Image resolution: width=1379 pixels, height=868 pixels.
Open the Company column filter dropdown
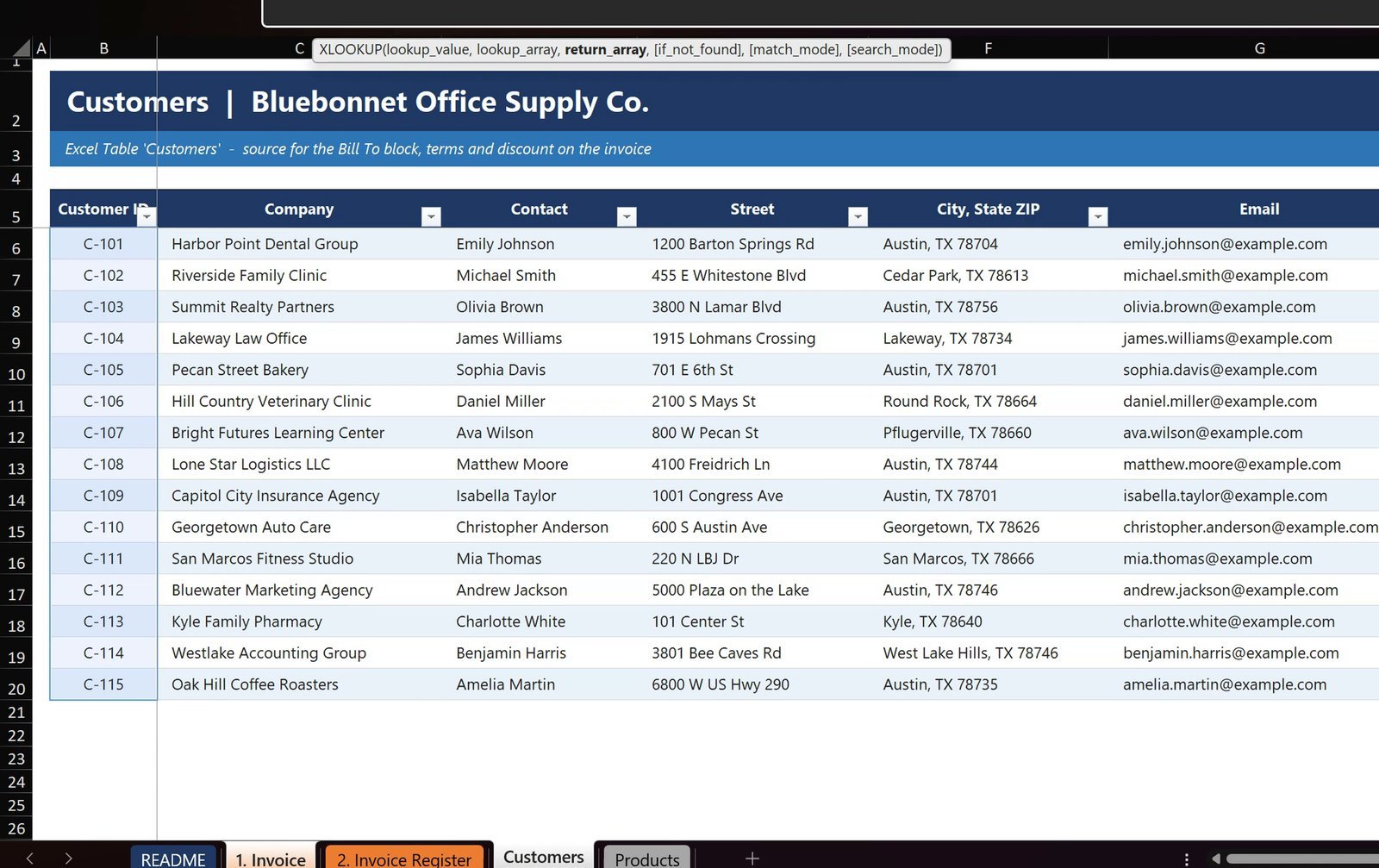pos(432,216)
